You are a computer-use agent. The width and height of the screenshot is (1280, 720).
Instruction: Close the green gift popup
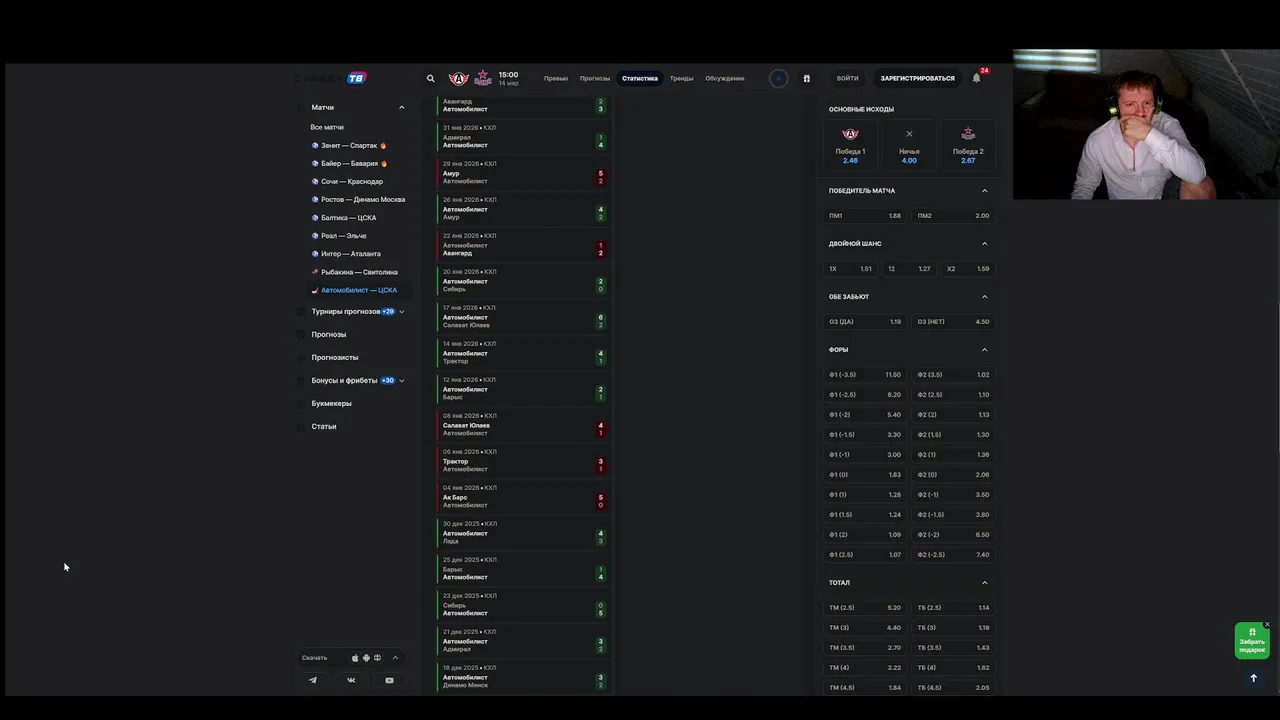pyautogui.click(x=1267, y=625)
